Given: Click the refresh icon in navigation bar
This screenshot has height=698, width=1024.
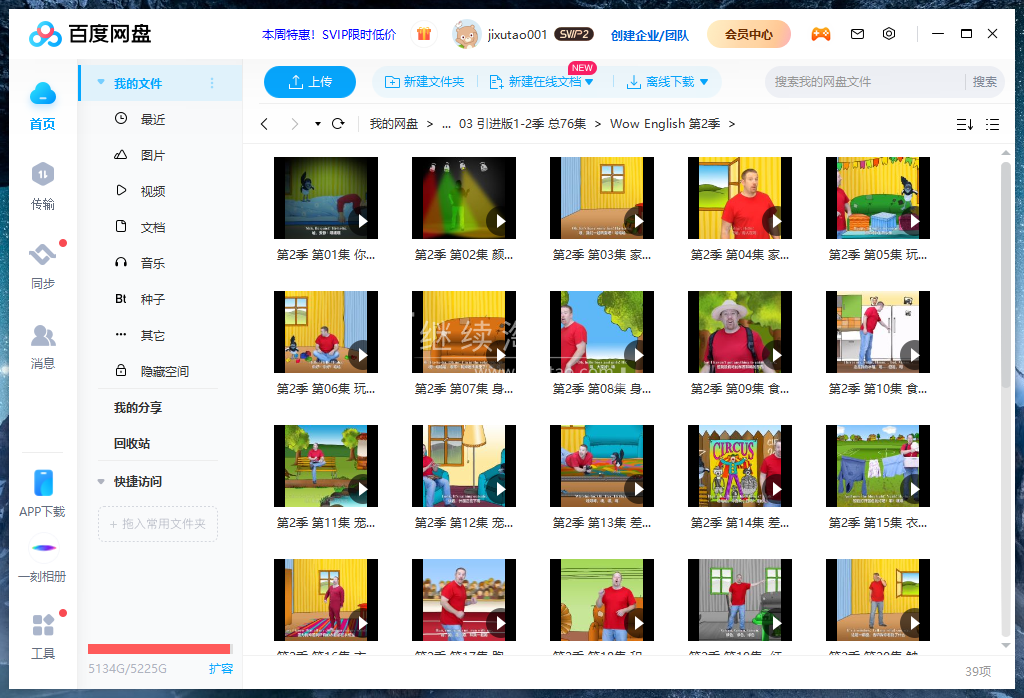Looking at the screenshot, I should point(338,123).
